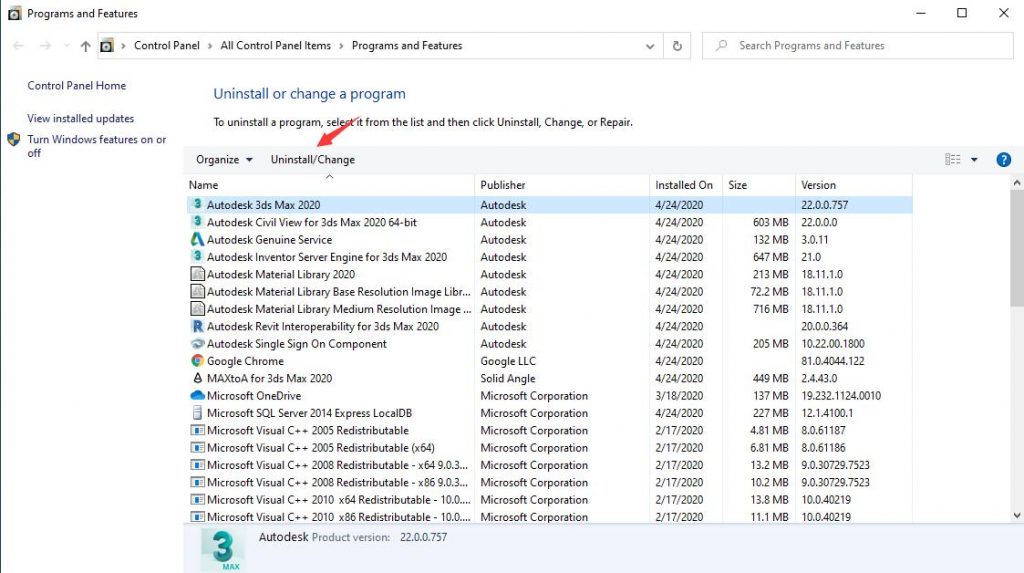
Task: Change view using the view layout icon
Action: (953, 159)
